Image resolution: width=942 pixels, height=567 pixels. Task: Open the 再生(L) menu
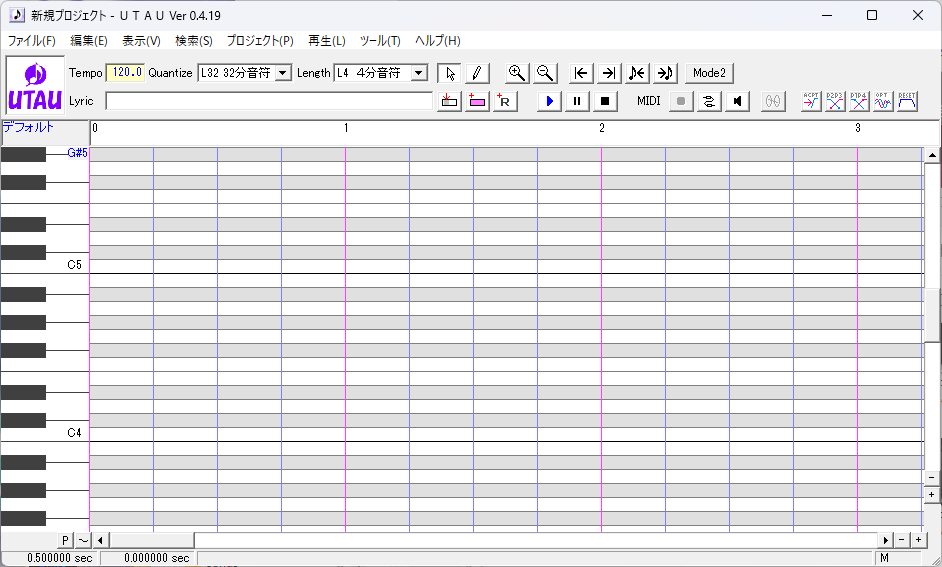pyautogui.click(x=327, y=40)
